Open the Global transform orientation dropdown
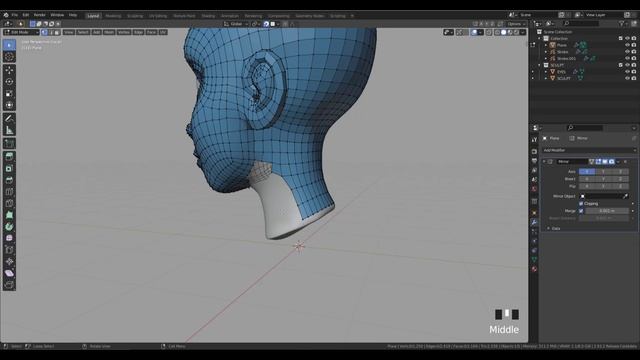Viewport: 640px width, 360px height. point(236,24)
